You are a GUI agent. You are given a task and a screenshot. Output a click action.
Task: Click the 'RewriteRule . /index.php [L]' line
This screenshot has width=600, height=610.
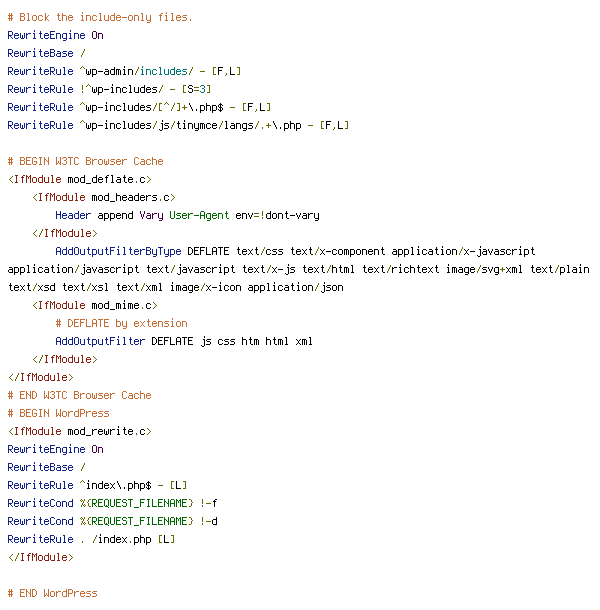click(91, 540)
